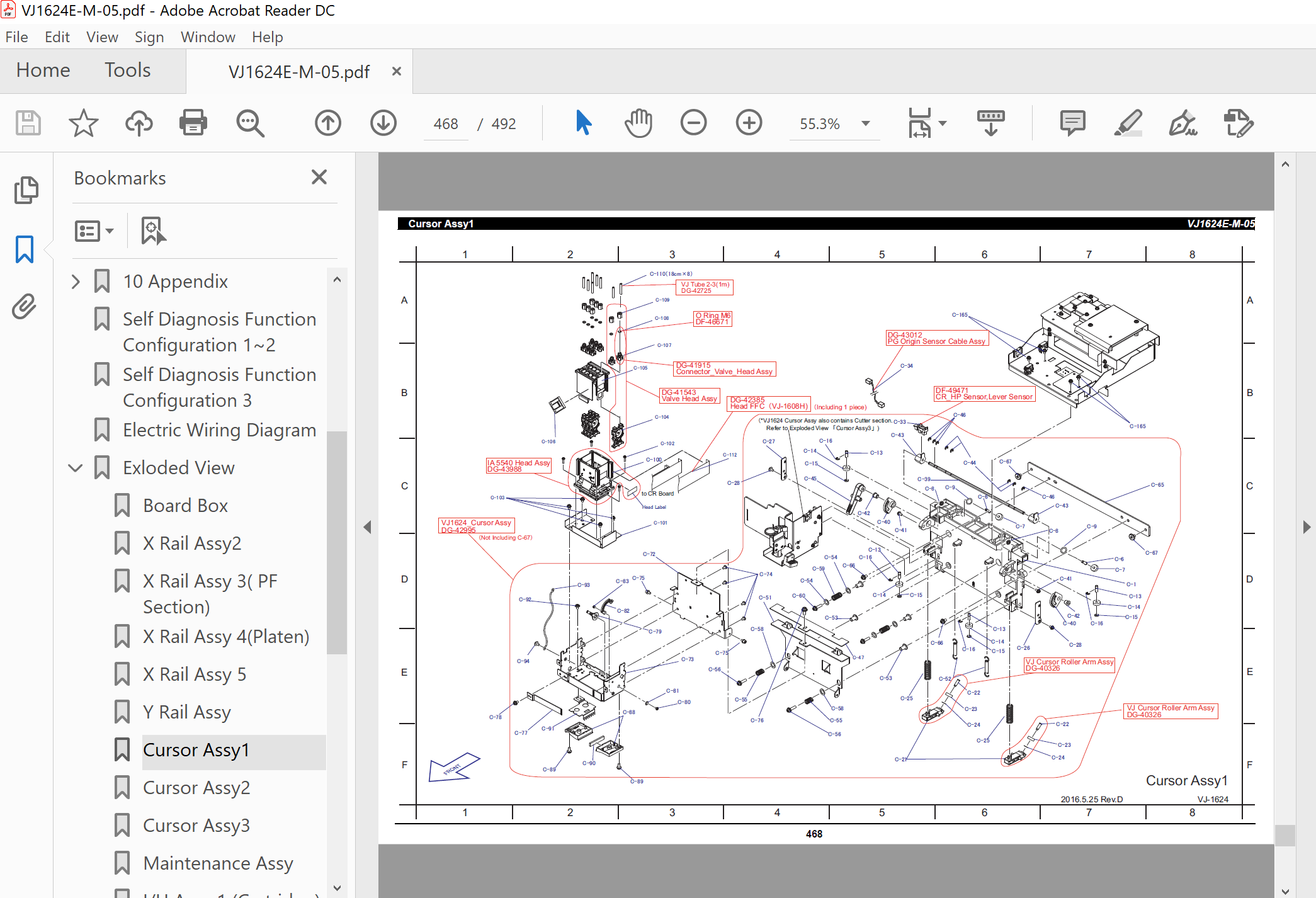This screenshot has height=898, width=1316.
Task: Close the VJ1624E-M-05.pdf tab
Action: point(397,71)
